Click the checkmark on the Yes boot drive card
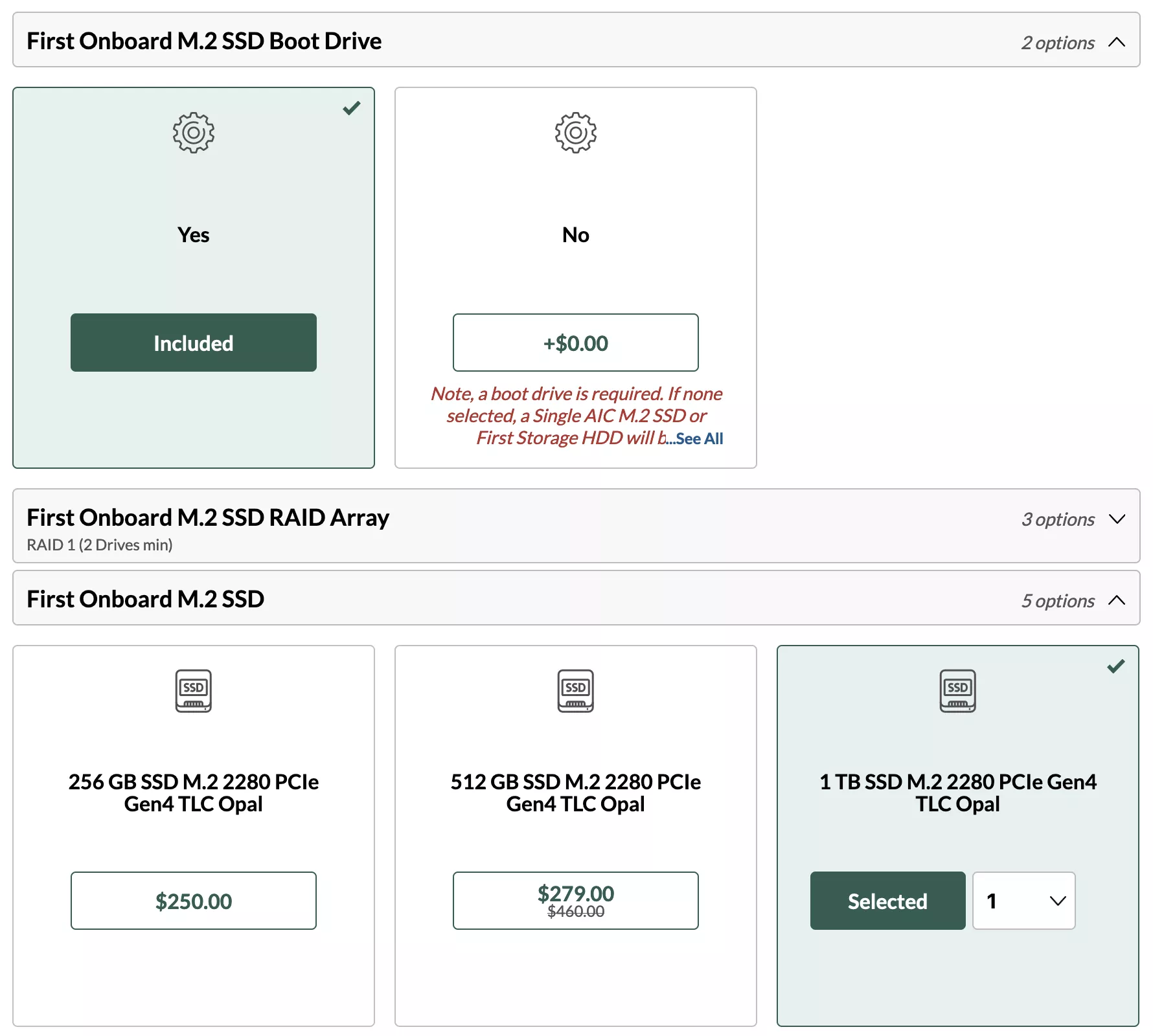 (x=352, y=108)
